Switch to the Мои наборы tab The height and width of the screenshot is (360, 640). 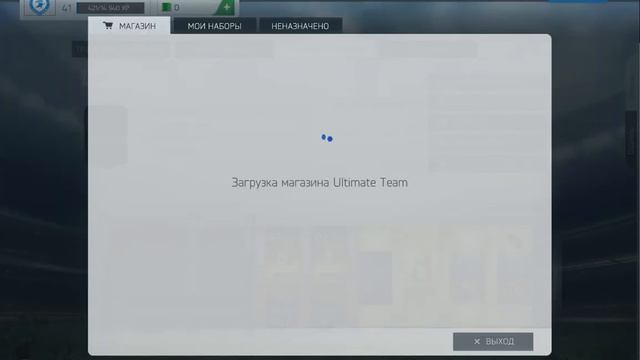214,26
